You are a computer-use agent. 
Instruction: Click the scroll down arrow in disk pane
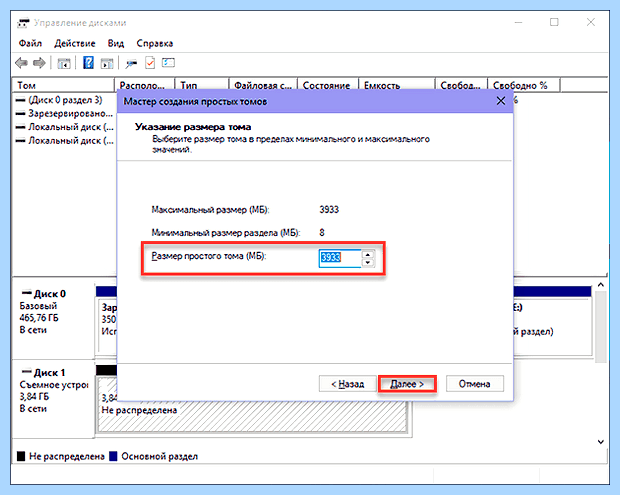(x=601, y=442)
